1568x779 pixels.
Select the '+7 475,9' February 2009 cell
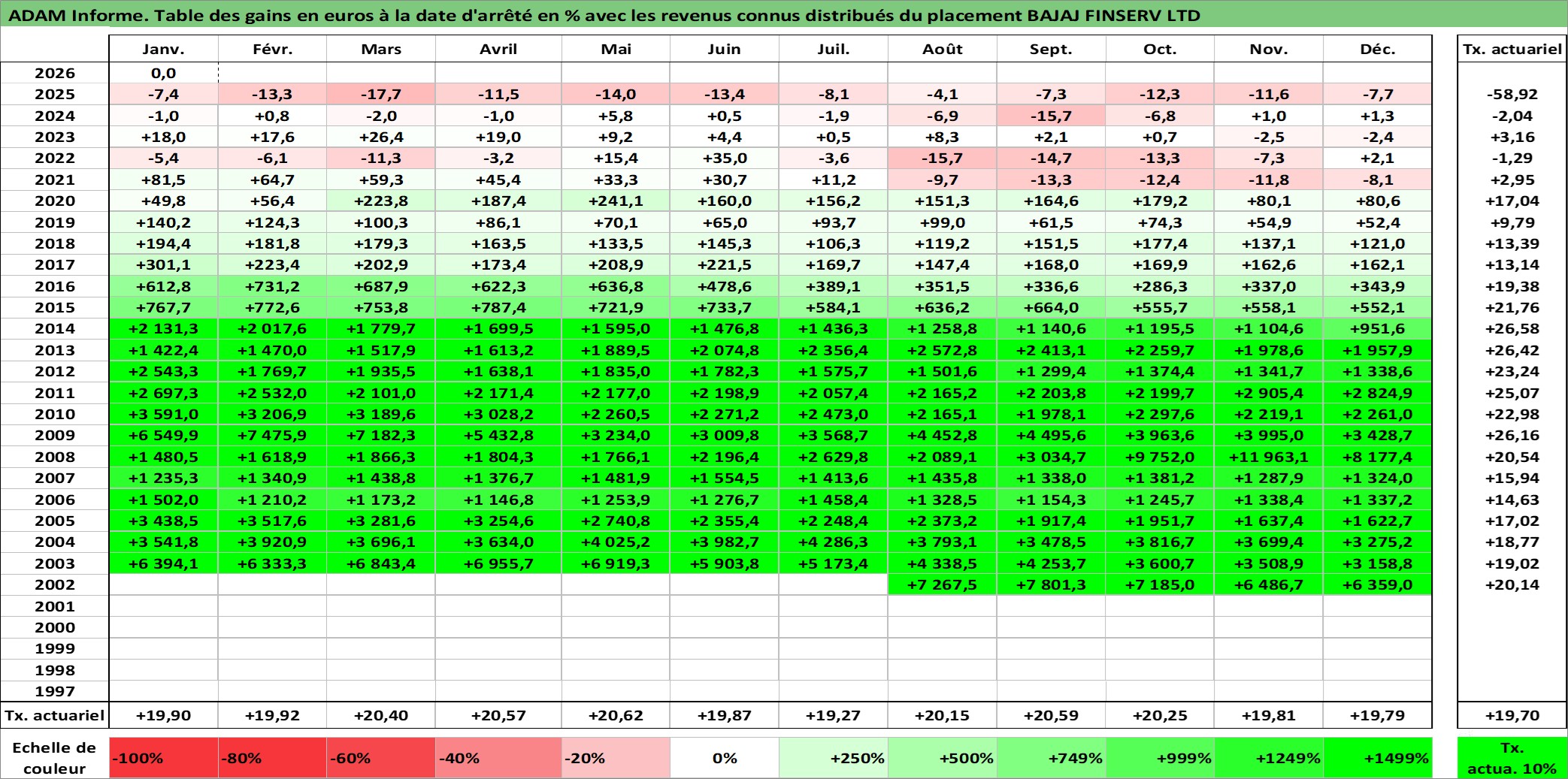272,435
